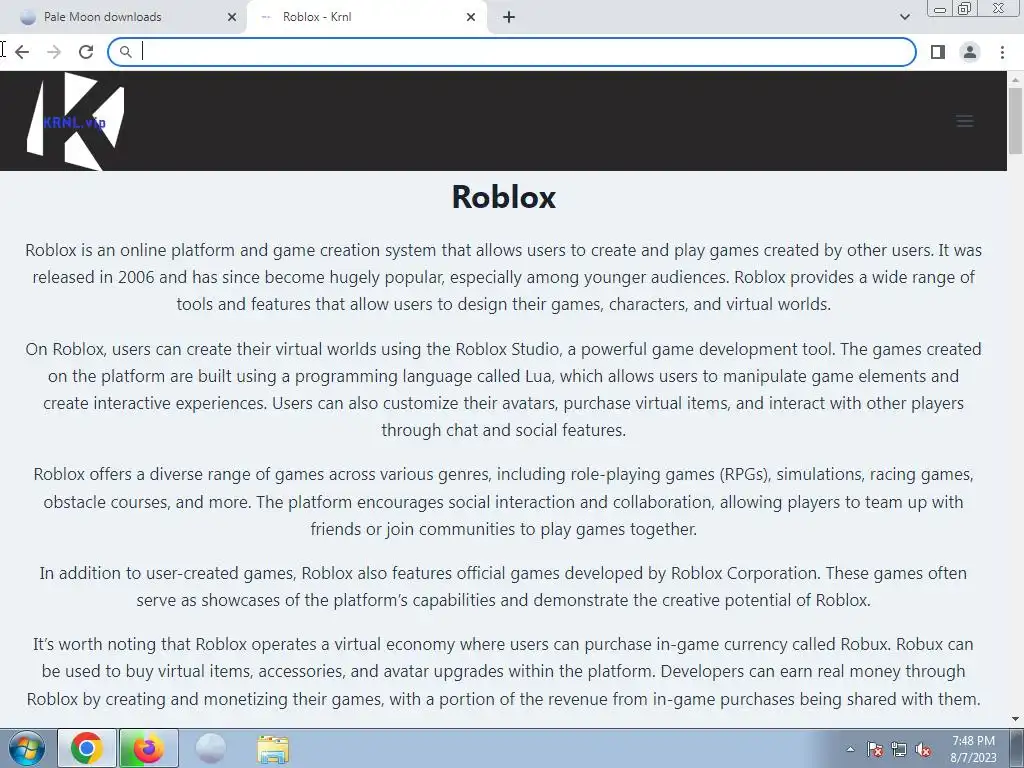Viewport: 1024px width, 768px height.
Task: Click the Roblox page heading
Action: tap(504, 197)
